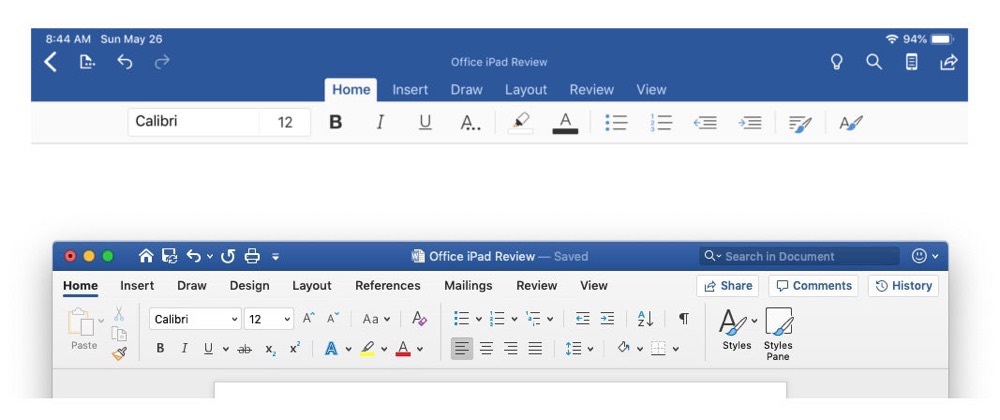Expand the Calibri font dropdown on Mac
The height and width of the screenshot is (420, 1000).
(235, 319)
